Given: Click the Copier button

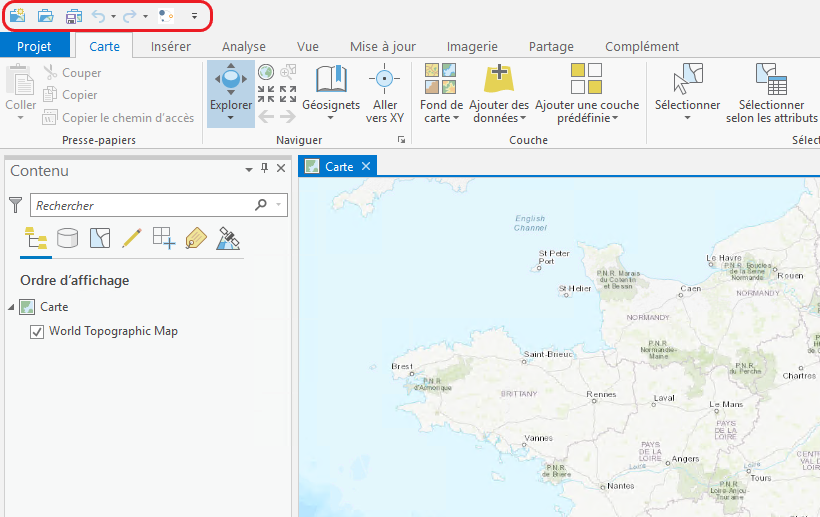Looking at the screenshot, I should [x=70, y=95].
